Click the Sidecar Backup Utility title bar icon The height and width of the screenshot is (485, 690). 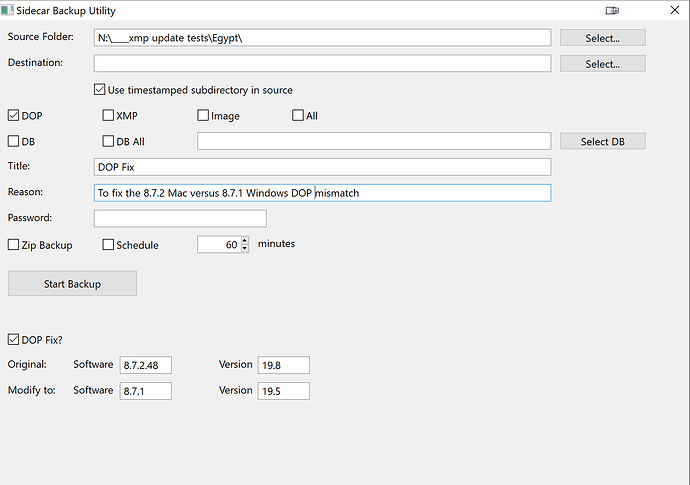[x=8, y=11]
